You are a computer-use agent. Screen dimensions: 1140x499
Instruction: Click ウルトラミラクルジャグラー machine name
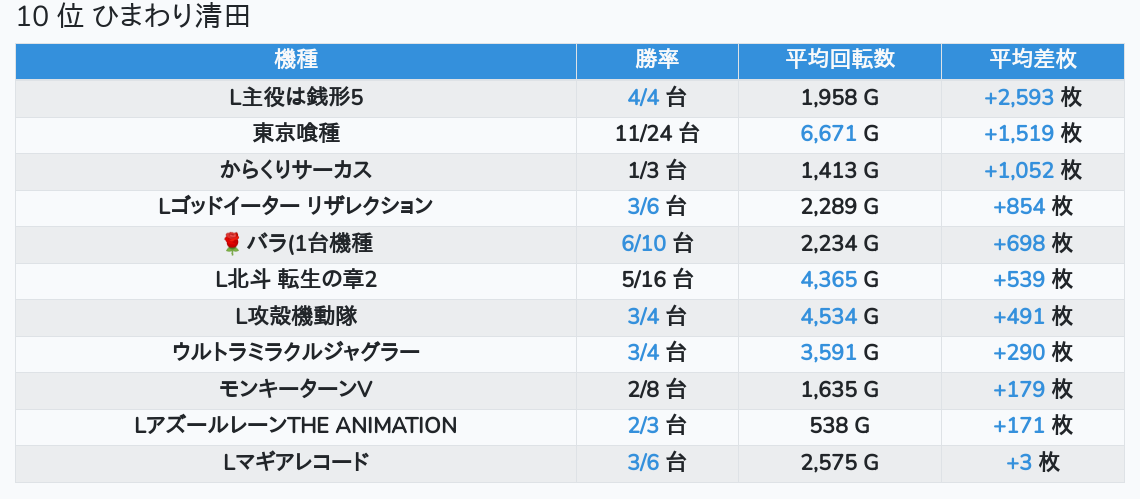(x=295, y=352)
